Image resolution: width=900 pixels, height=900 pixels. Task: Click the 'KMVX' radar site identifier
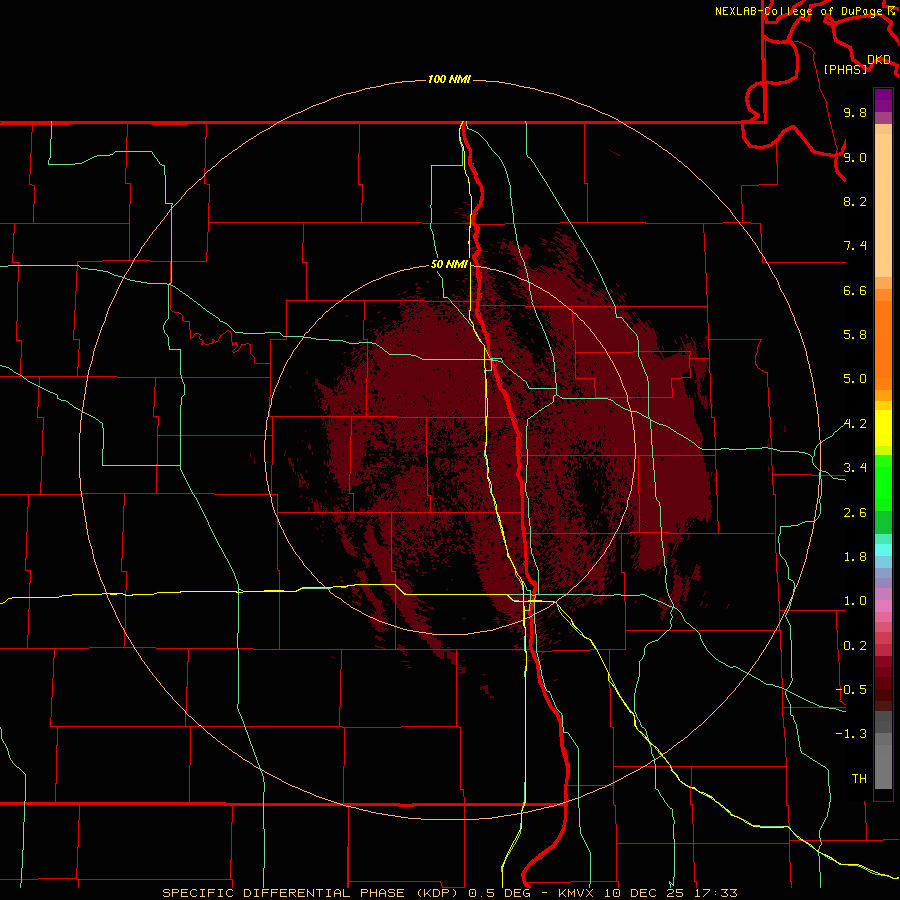[x=575, y=893]
